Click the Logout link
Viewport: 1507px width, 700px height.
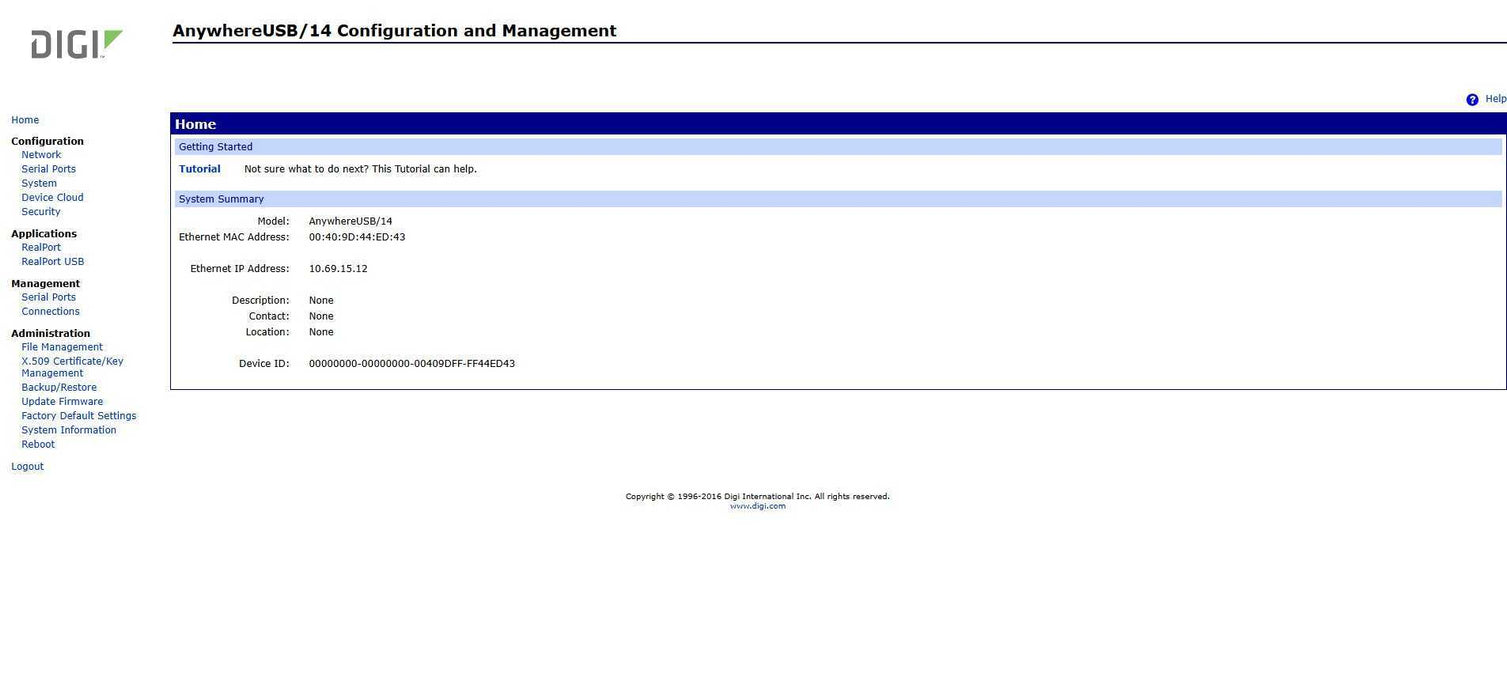point(27,467)
